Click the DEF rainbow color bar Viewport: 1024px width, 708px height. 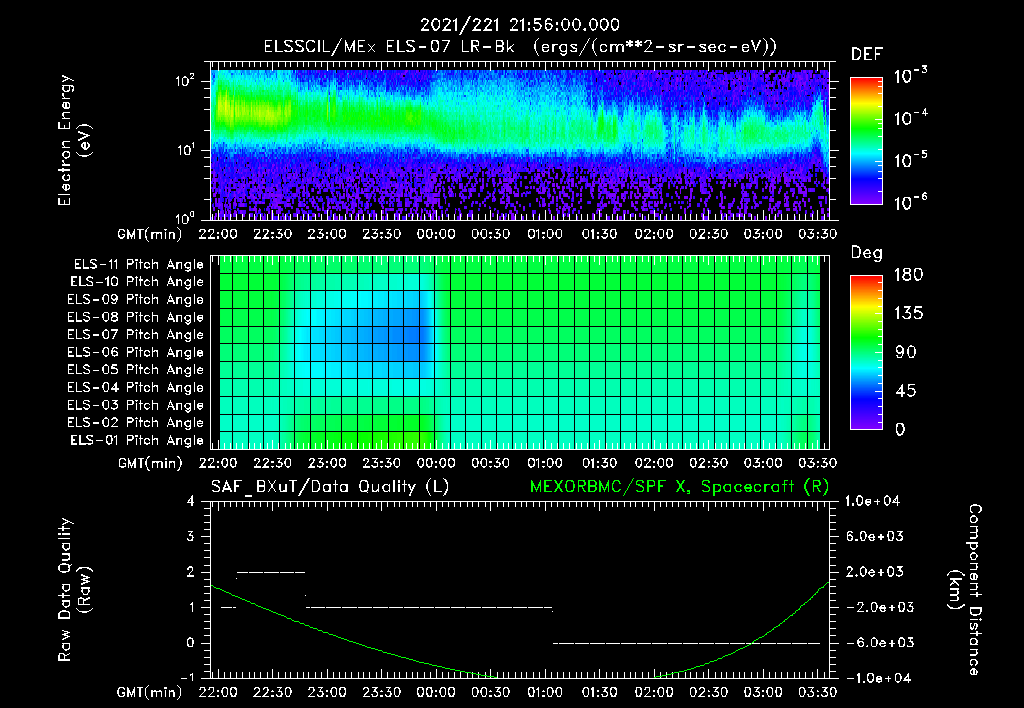click(866, 141)
